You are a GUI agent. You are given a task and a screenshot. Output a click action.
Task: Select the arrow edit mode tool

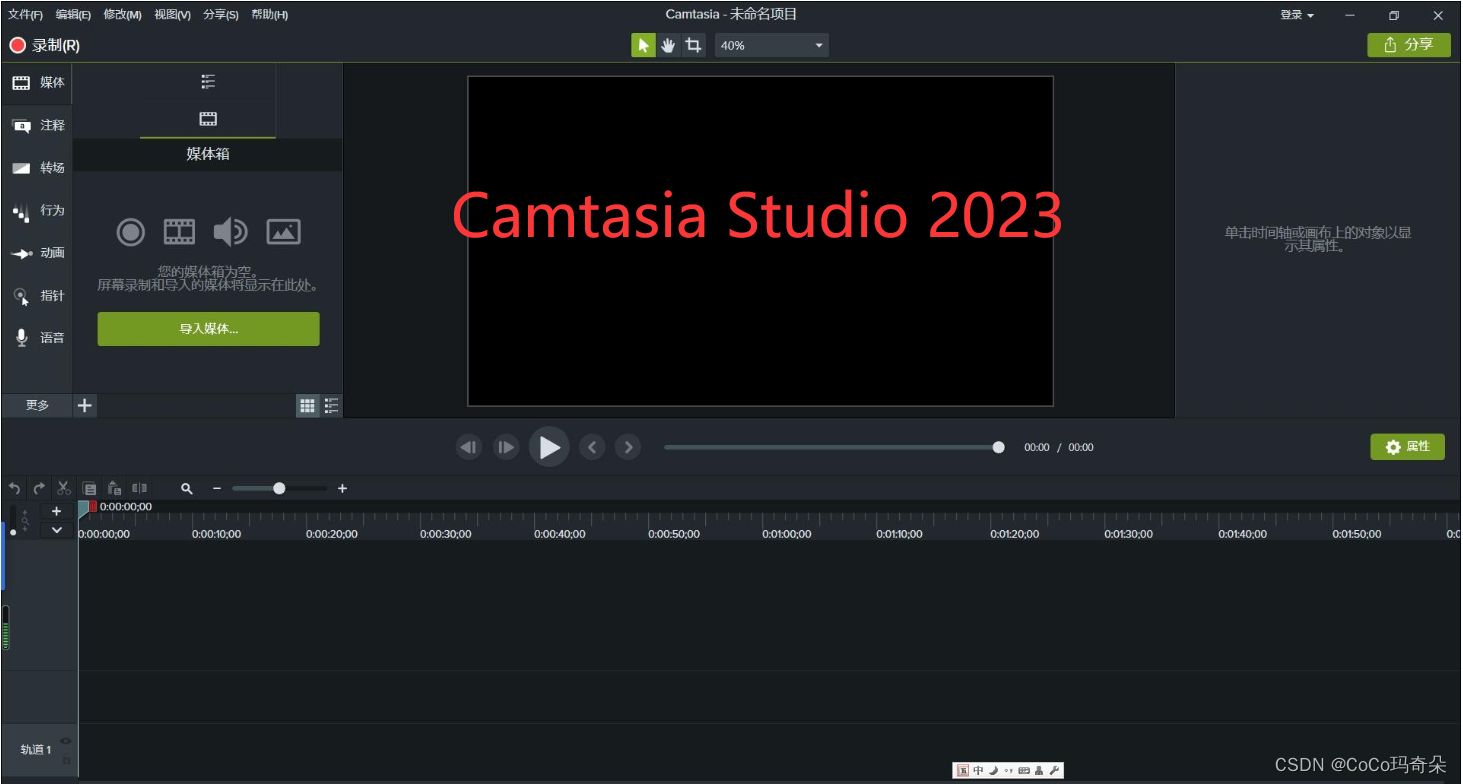coord(643,45)
